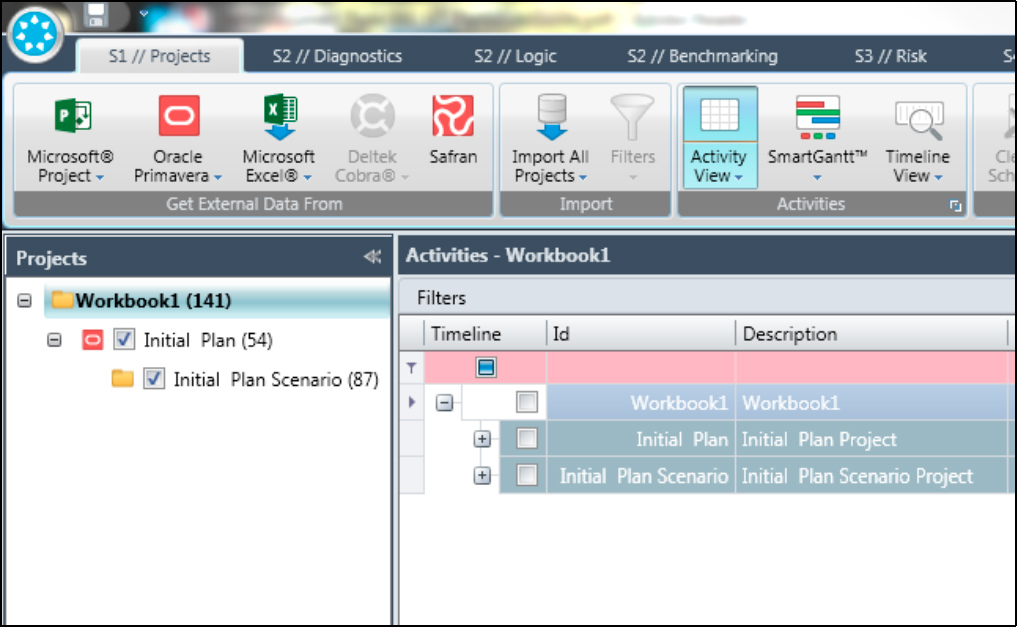The image size is (1017, 627).
Task: Import from Oracle Primavera icon
Action: (179, 116)
